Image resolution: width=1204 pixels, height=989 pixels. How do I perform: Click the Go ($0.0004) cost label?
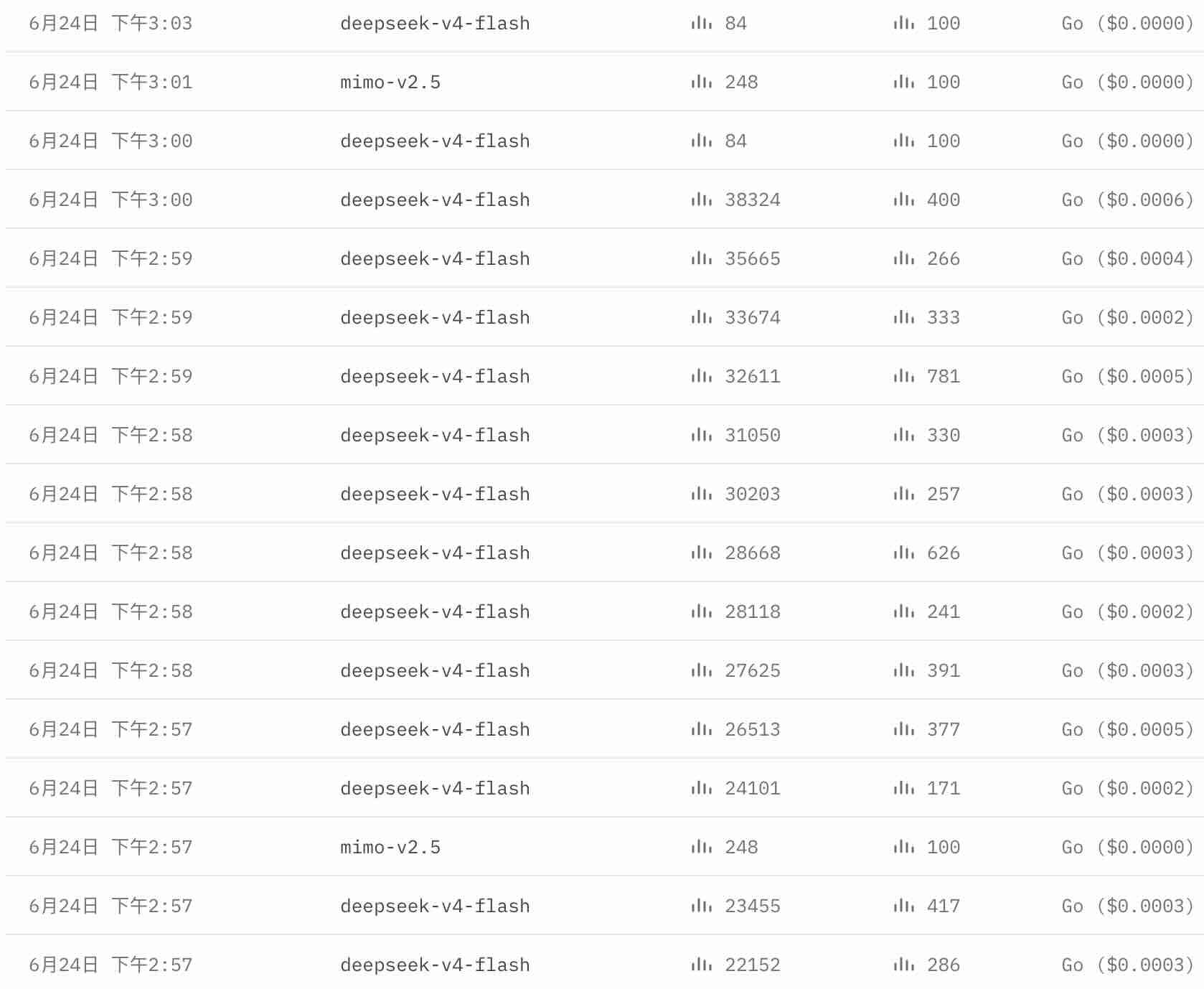pos(1127,258)
